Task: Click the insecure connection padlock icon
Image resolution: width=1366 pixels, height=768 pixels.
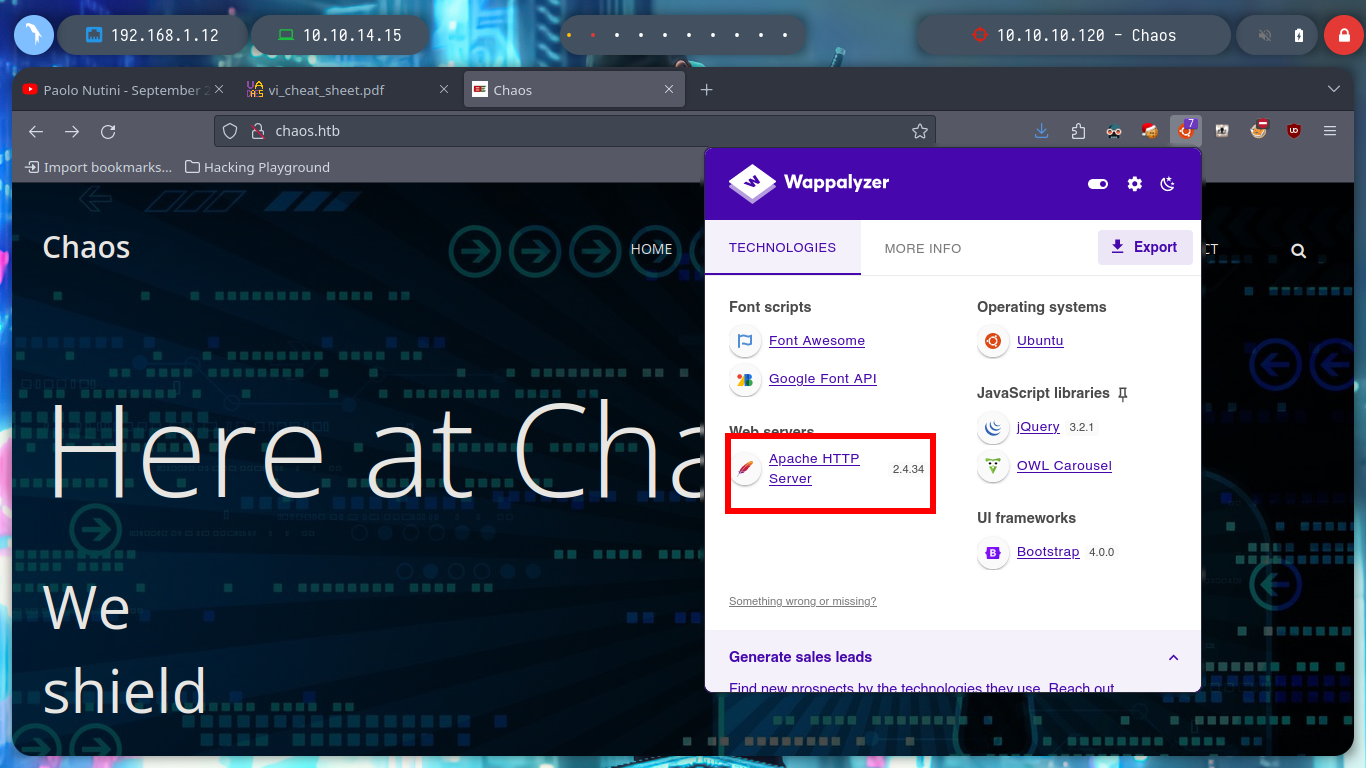Action: pyautogui.click(x=256, y=131)
